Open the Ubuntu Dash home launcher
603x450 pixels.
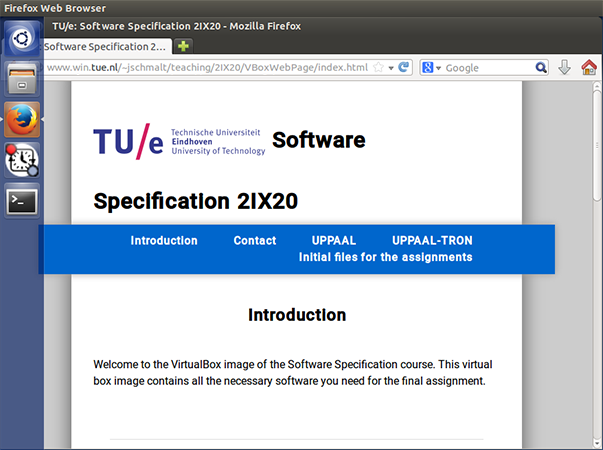(21, 41)
